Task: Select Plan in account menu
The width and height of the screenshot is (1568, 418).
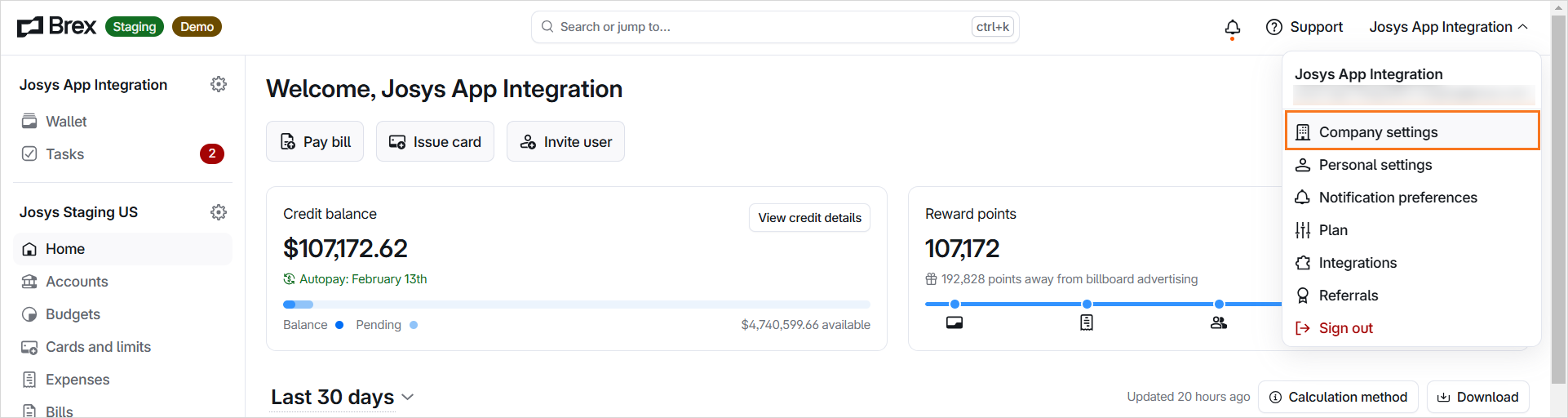Action: (1411, 230)
